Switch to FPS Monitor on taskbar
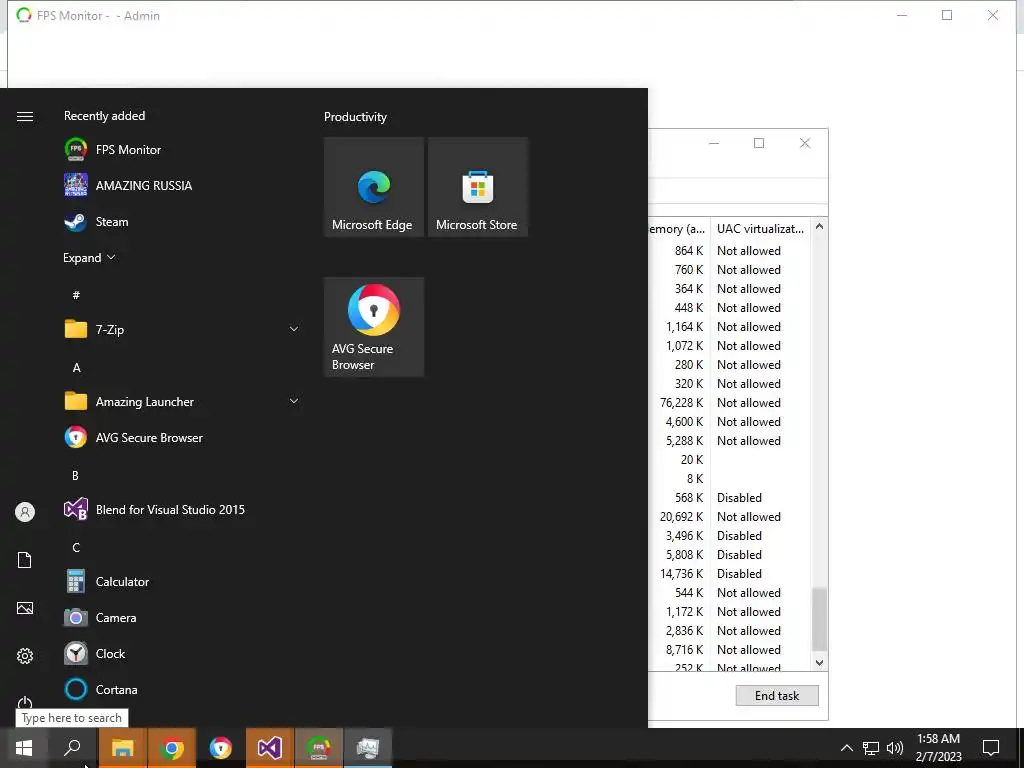 tap(319, 748)
